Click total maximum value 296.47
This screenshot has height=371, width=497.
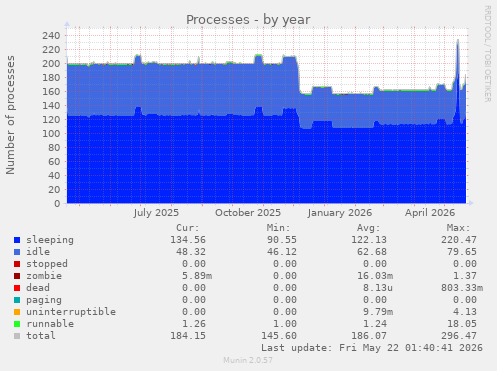coord(459,336)
